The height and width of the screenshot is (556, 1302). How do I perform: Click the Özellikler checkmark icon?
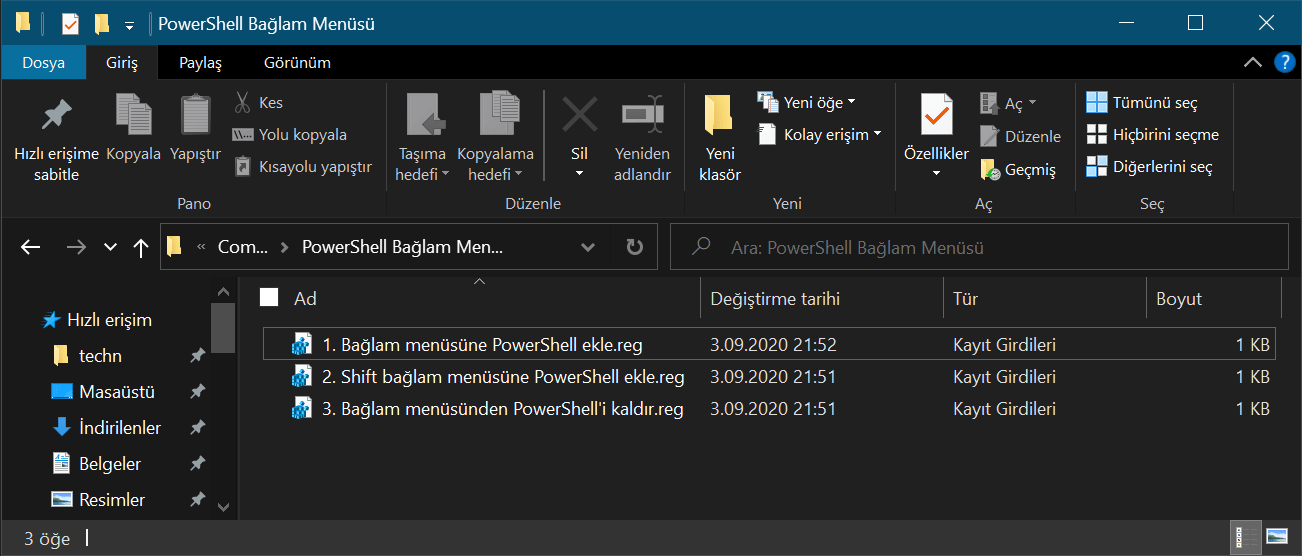(936, 116)
